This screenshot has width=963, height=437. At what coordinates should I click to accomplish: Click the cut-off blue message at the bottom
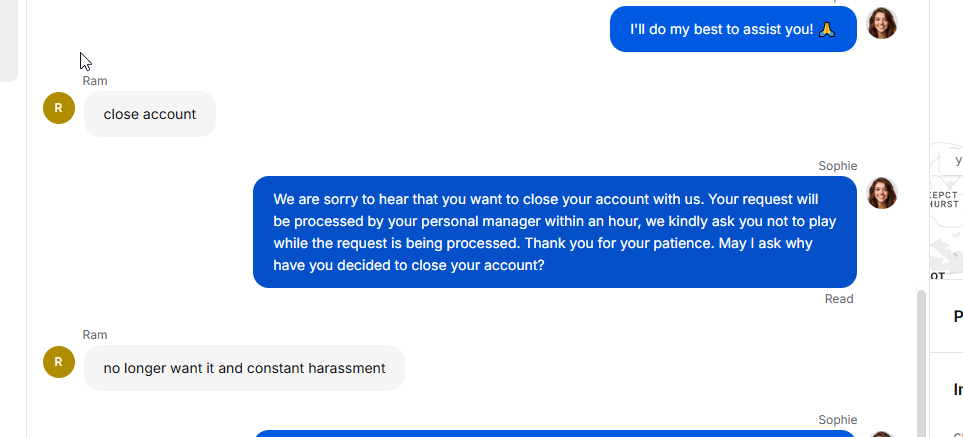555,434
